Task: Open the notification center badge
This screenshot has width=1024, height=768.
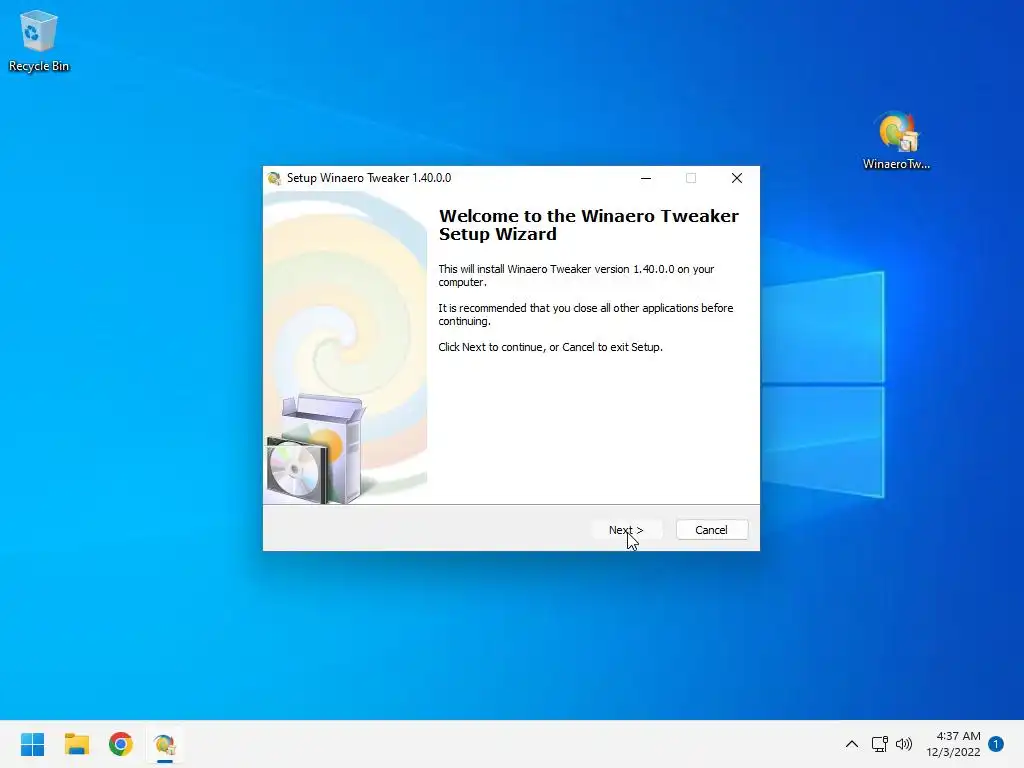Action: coord(996,744)
